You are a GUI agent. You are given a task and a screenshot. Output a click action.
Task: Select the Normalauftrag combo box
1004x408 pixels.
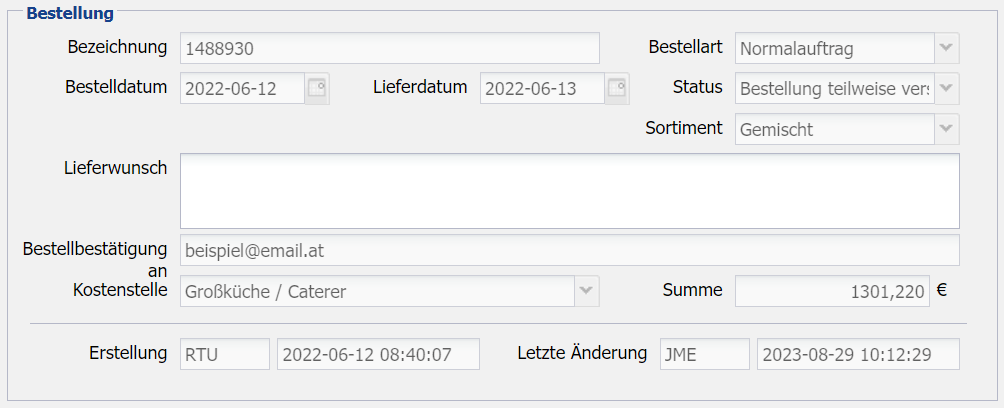(834, 48)
